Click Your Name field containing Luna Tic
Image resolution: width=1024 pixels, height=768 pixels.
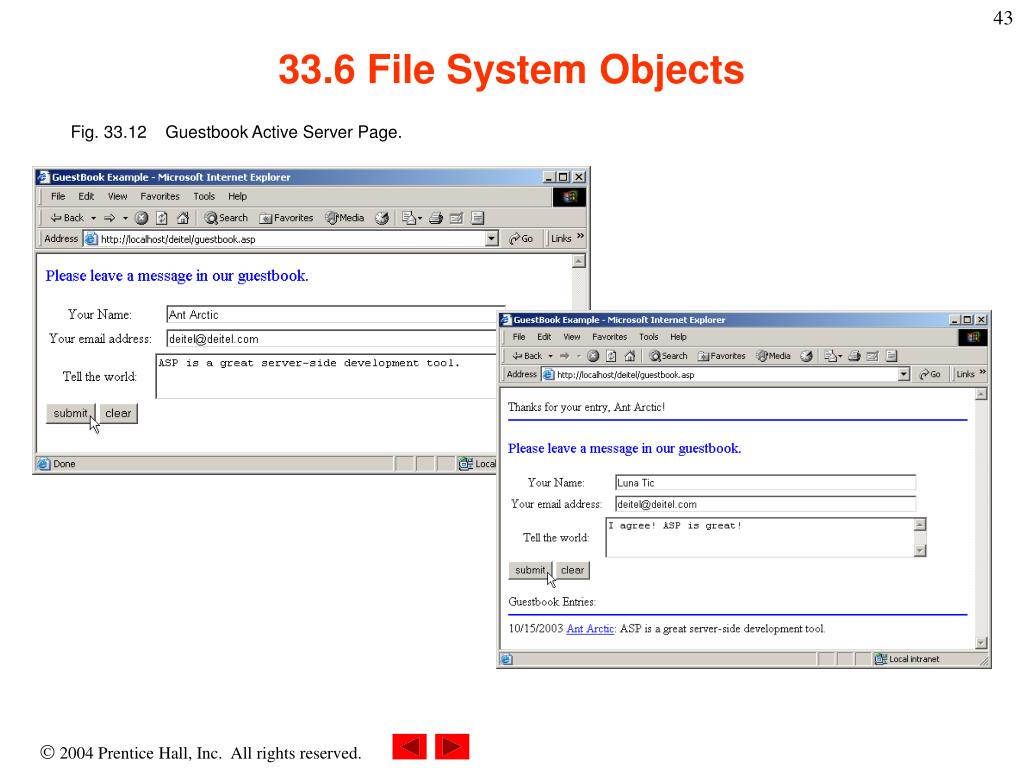765,483
